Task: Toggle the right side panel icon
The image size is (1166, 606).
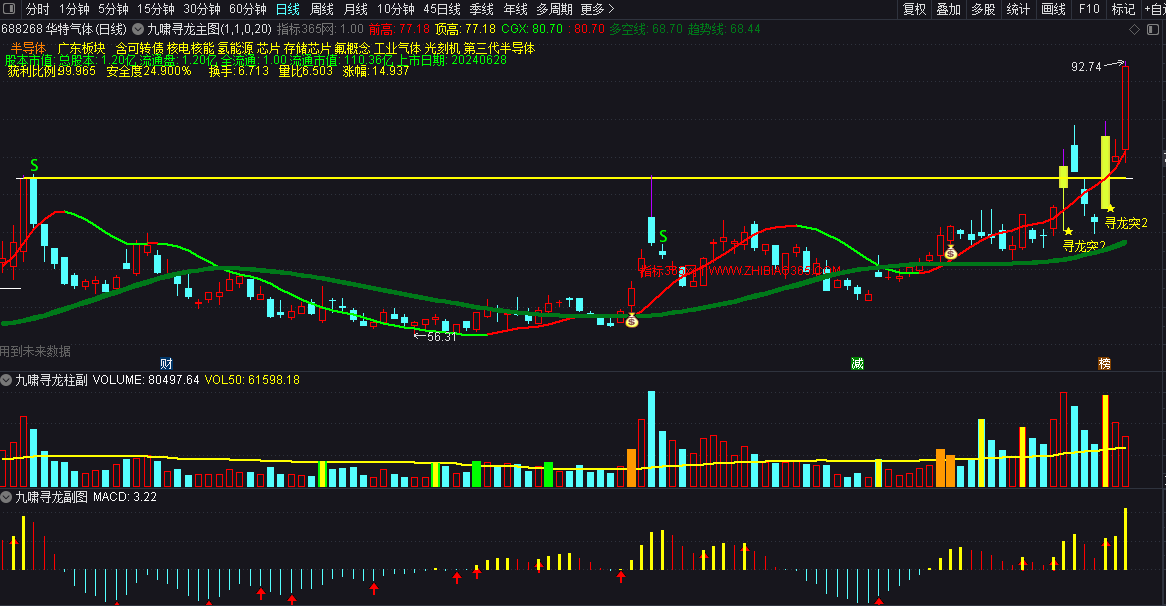Action: coord(1153,29)
